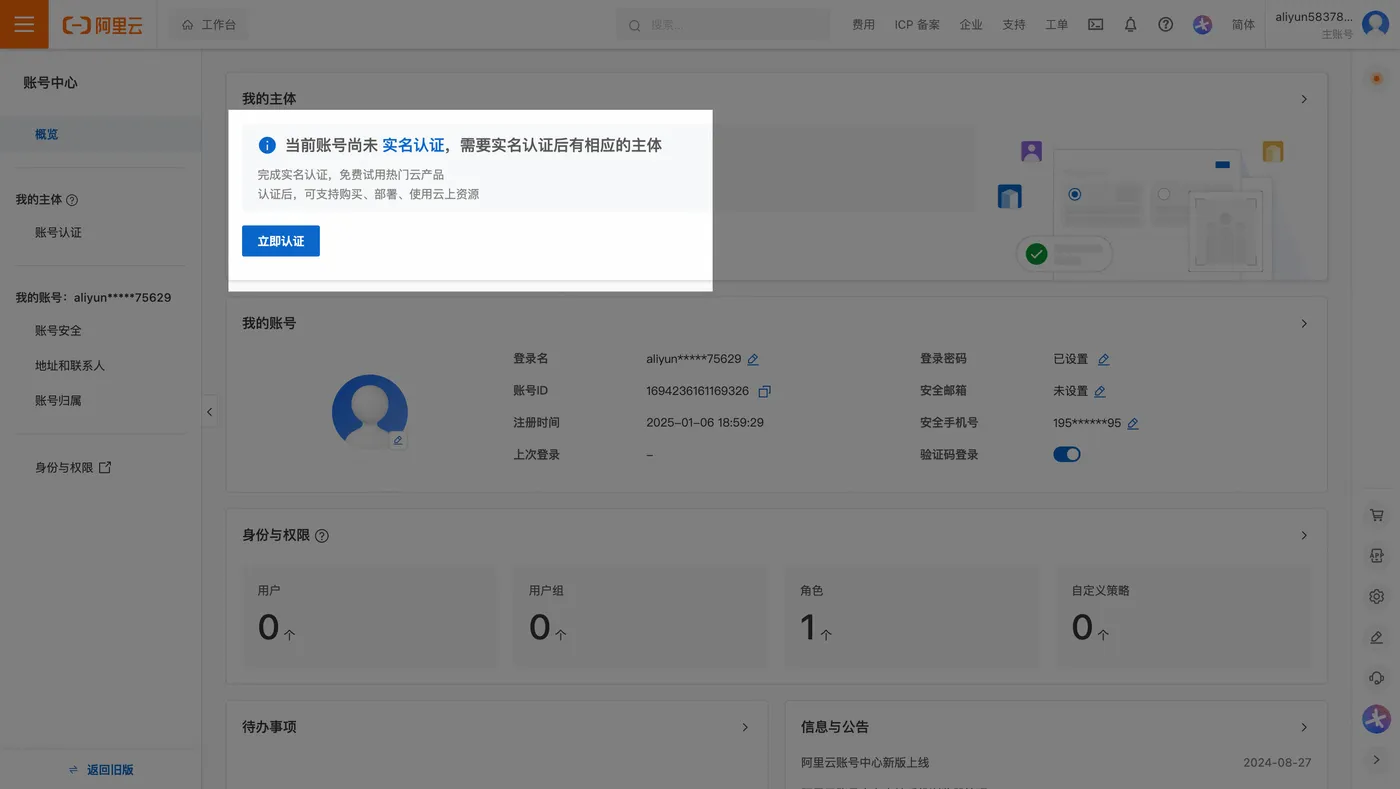Click the help icon beside 身份与权限 heading
Image resolution: width=1400 pixels, height=789 pixels.
click(322, 536)
